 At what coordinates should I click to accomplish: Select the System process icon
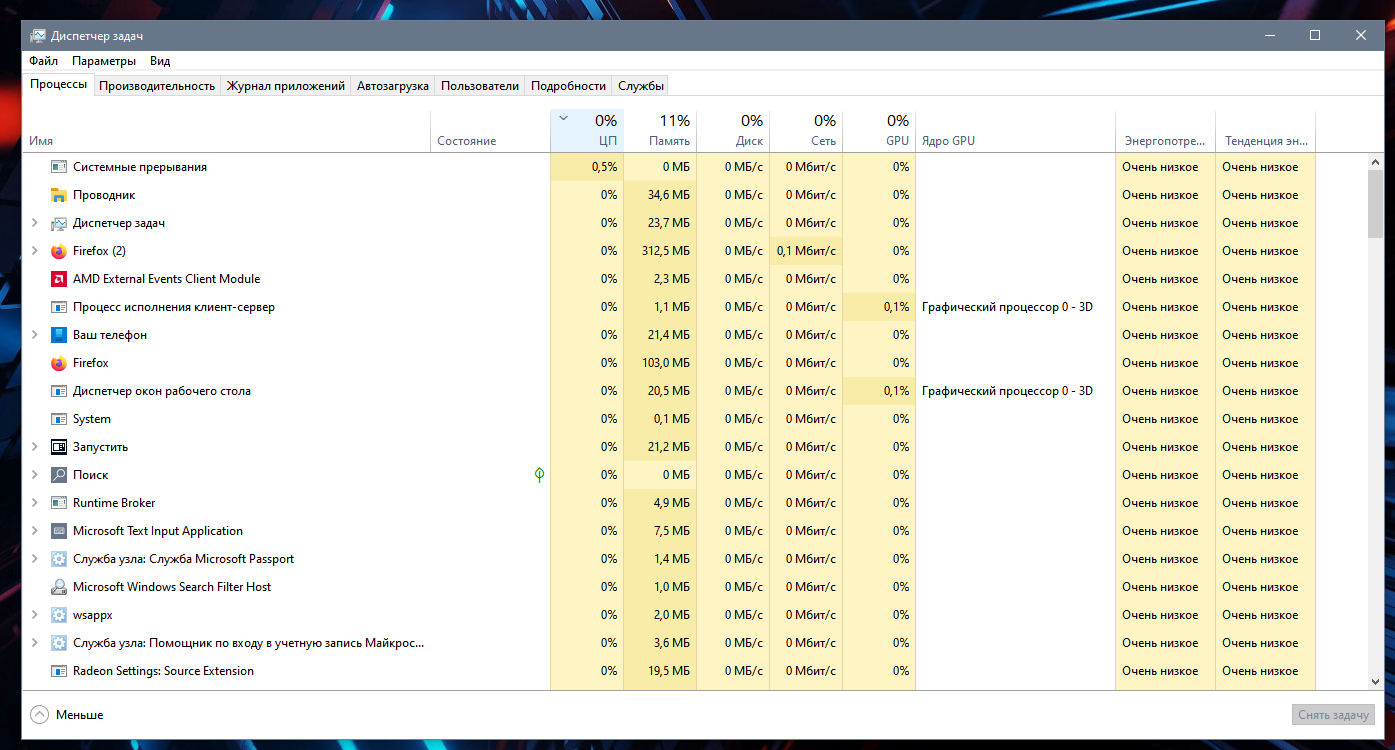click(x=58, y=419)
